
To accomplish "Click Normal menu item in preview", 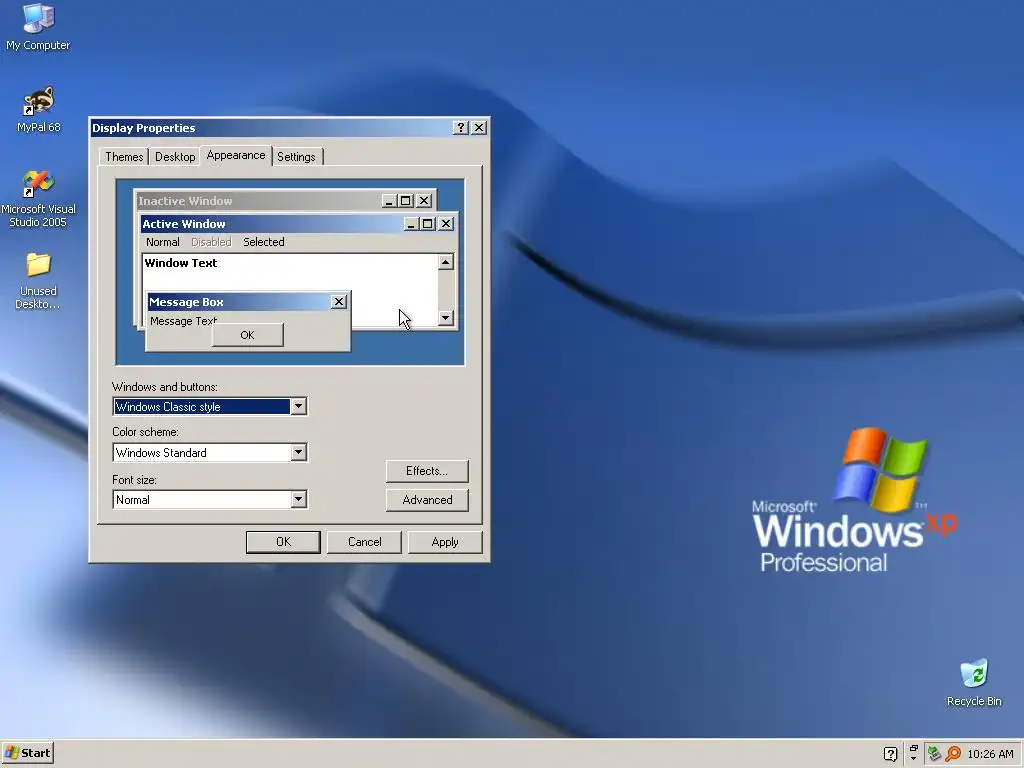I will [x=163, y=242].
